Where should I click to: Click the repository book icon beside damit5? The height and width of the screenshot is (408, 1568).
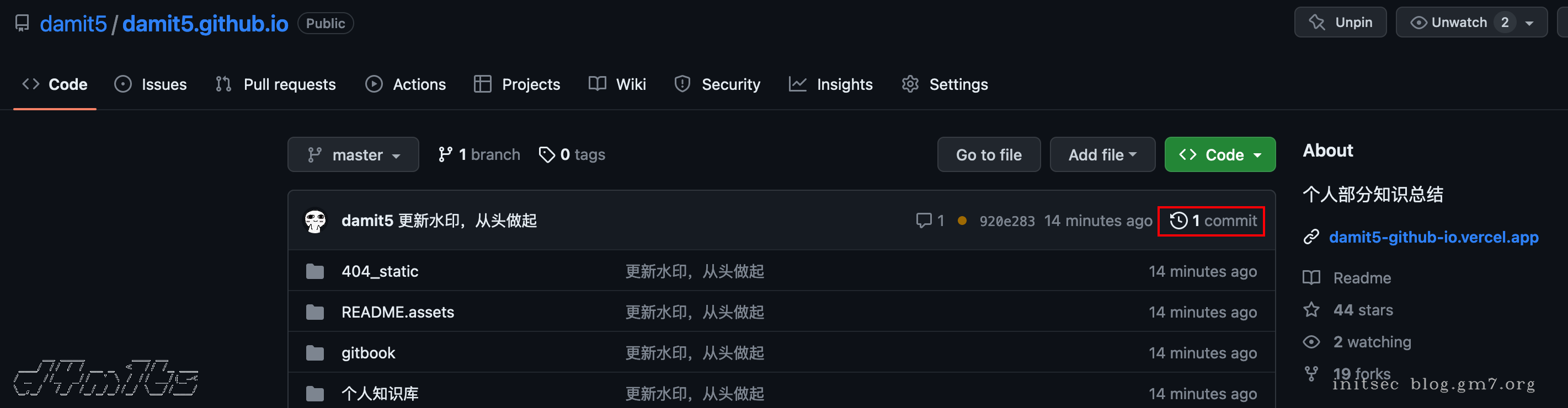click(22, 23)
